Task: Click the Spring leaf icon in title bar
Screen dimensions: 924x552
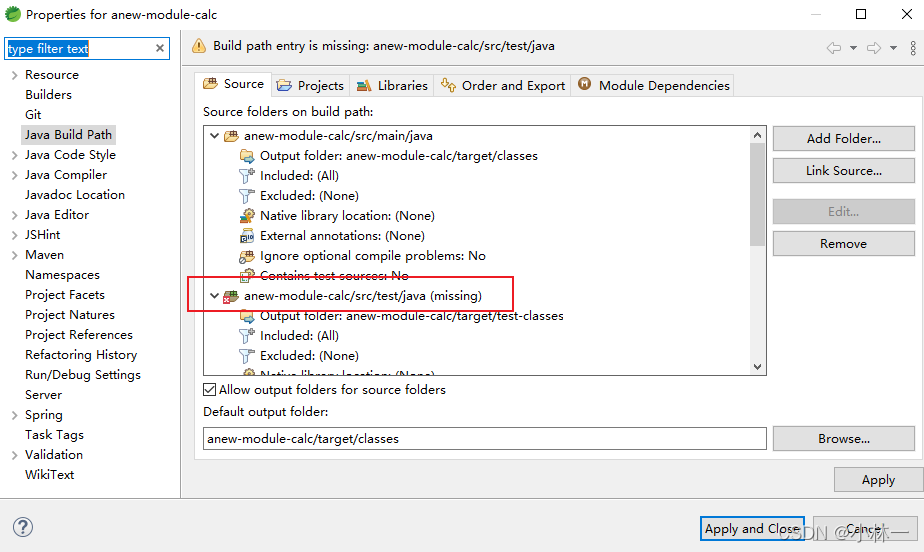Action: (x=12, y=14)
